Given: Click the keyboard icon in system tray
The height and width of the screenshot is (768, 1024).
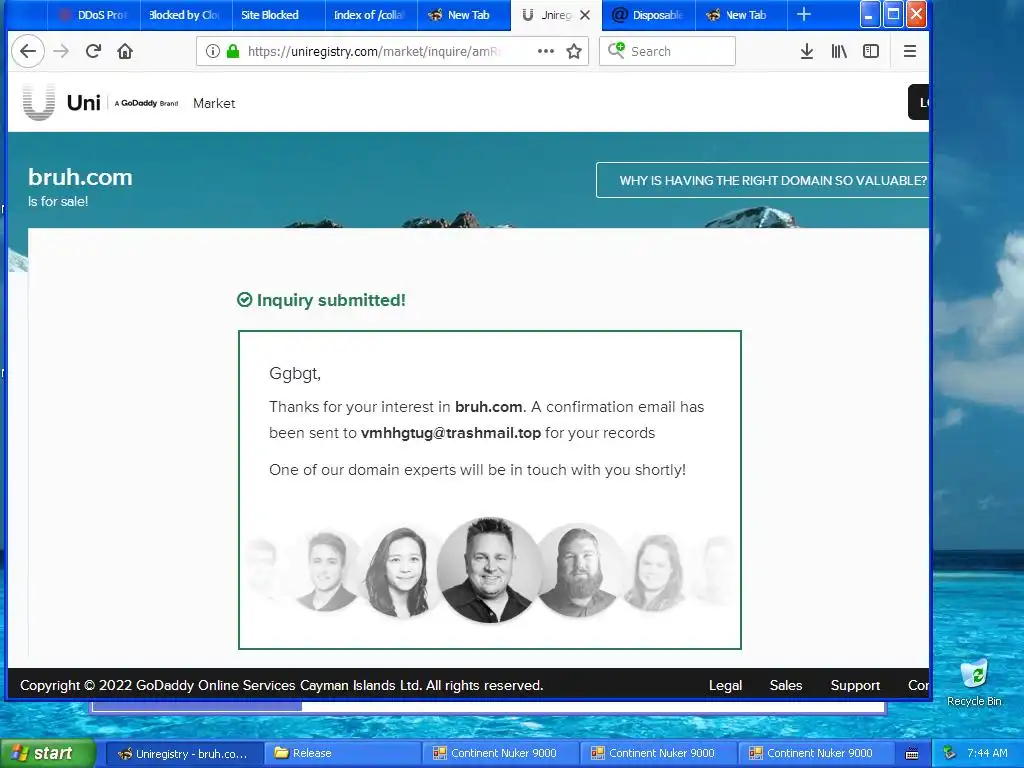Looking at the screenshot, I should [x=912, y=754].
